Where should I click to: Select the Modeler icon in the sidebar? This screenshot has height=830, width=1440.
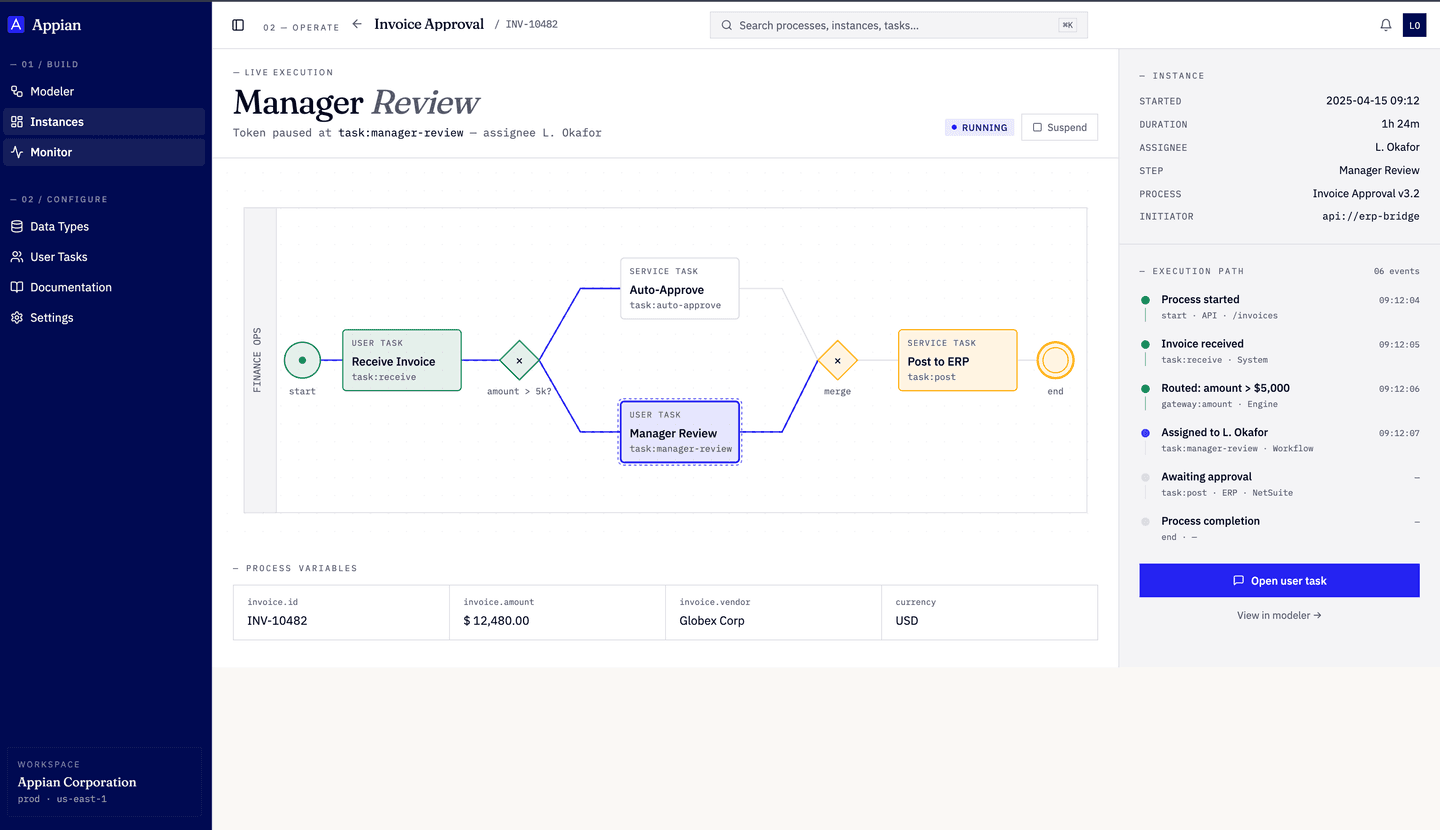(x=18, y=91)
